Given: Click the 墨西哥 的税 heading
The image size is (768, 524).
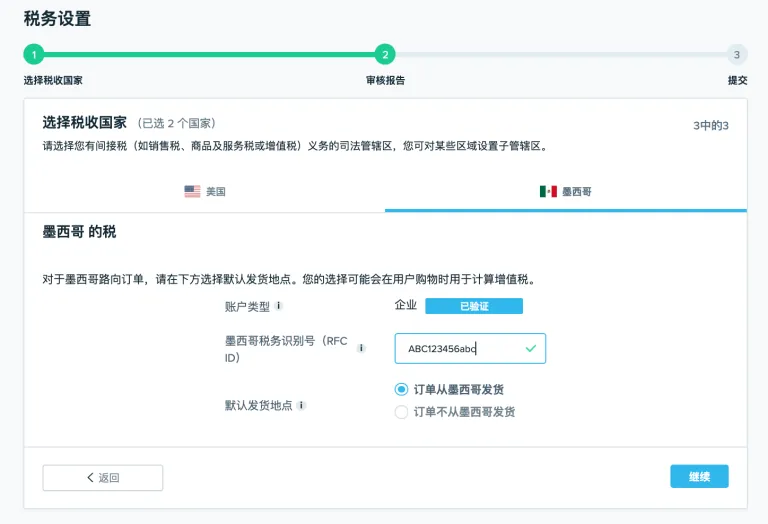Looking at the screenshot, I should pyautogui.click(x=79, y=232).
